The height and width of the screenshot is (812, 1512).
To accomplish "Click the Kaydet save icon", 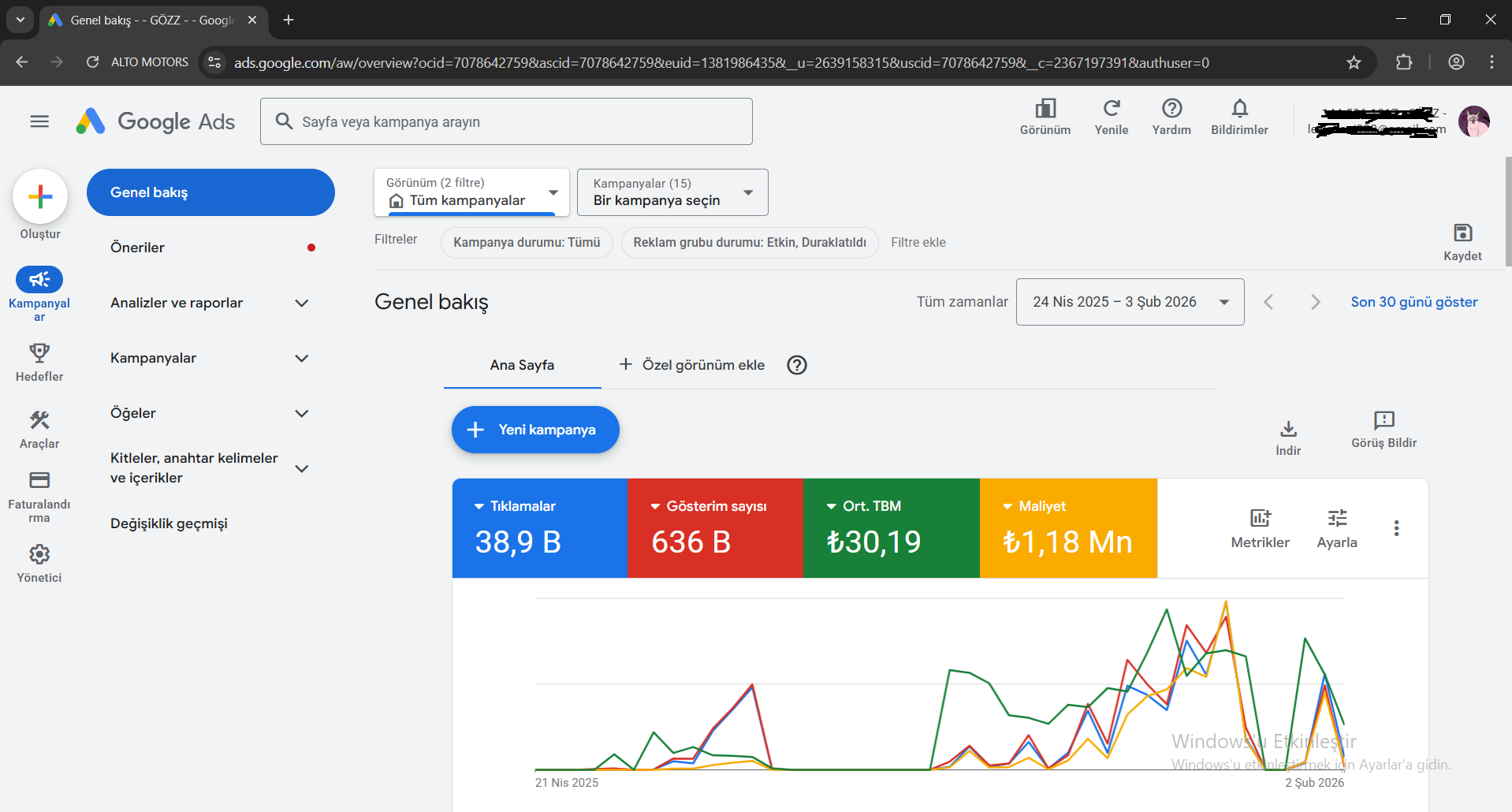I will pyautogui.click(x=1462, y=233).
